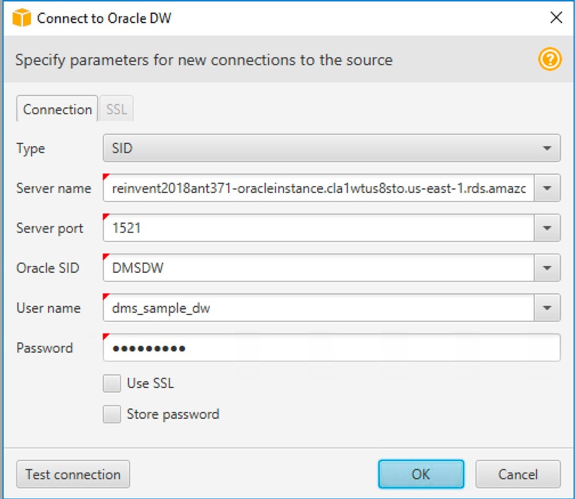Switch to the SSL tab
The height and width of the screenshot is (499, 575).
[x=117, y=109]
